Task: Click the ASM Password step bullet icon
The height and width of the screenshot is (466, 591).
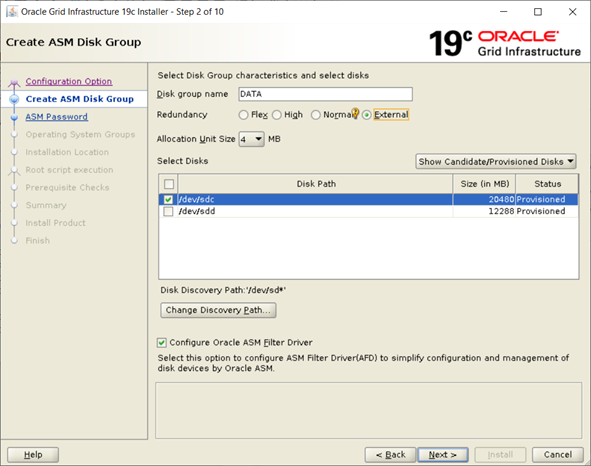Action: click(14, 117)
